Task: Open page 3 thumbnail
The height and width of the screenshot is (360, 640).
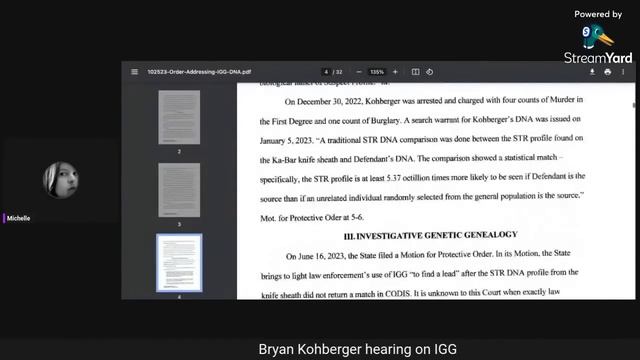Action: pyautogui.click(x=179, y=190)
